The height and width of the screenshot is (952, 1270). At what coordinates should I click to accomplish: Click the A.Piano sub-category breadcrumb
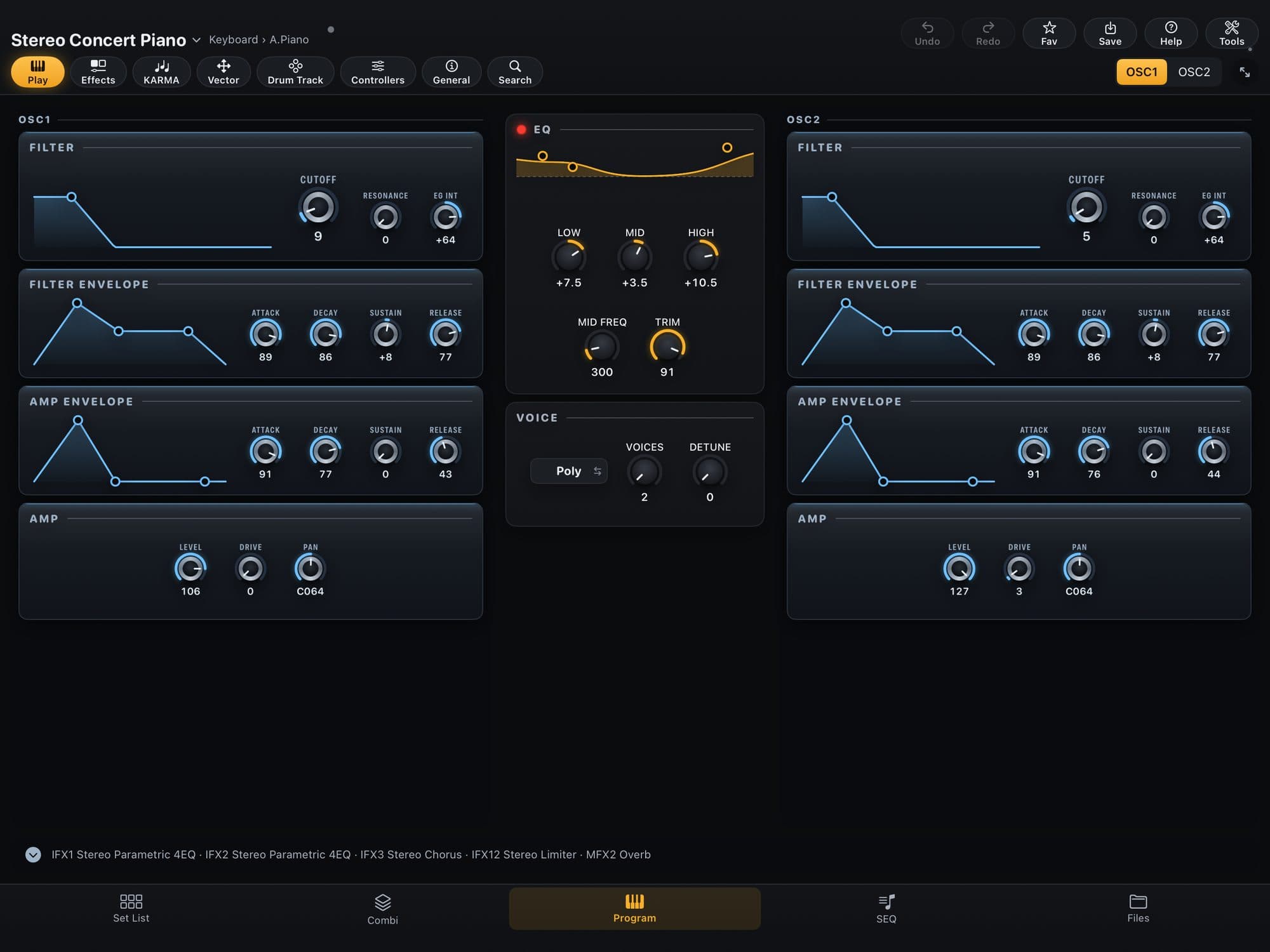click(289, 39)
